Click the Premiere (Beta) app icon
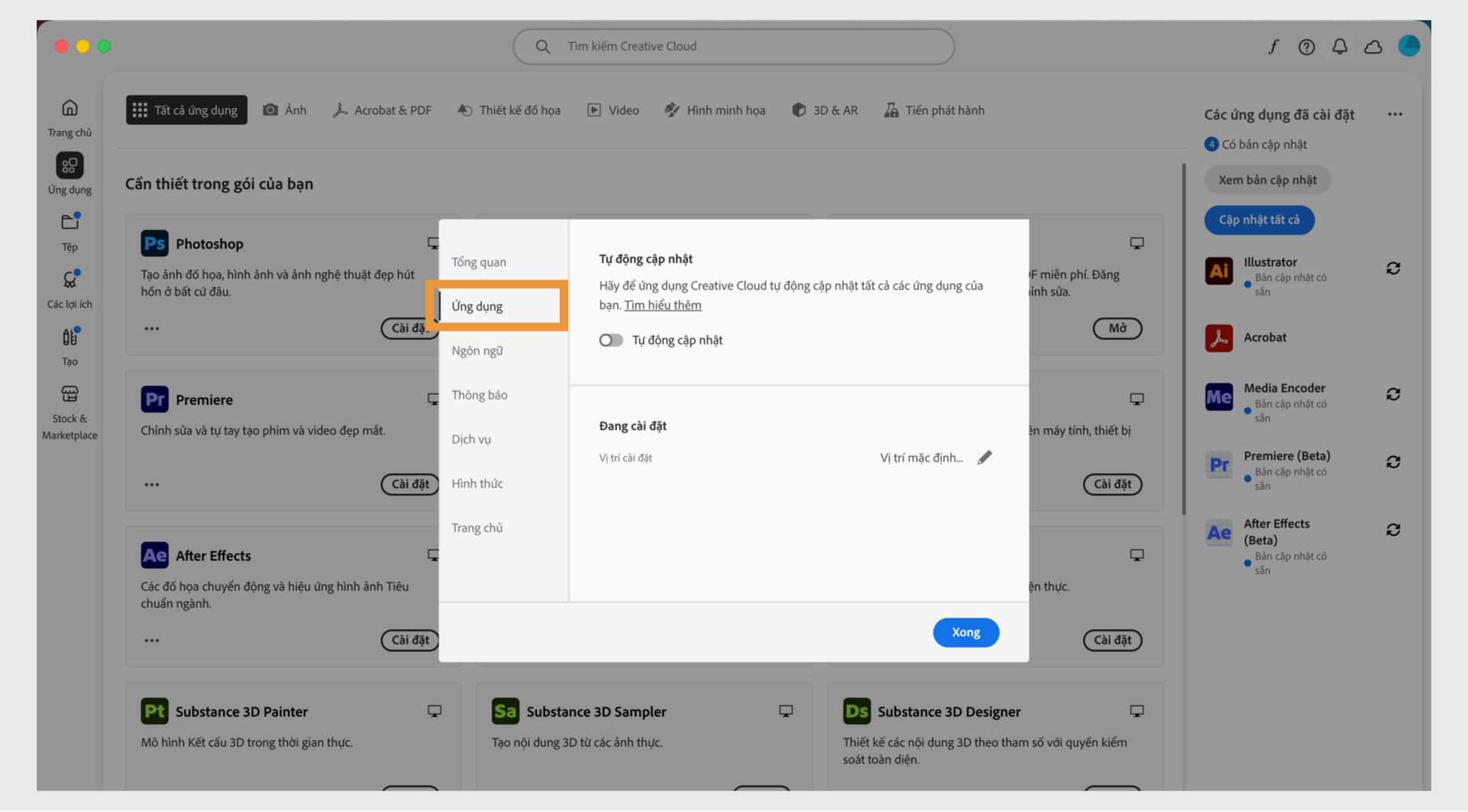 pyautogui.click(x=1219, y=465)
